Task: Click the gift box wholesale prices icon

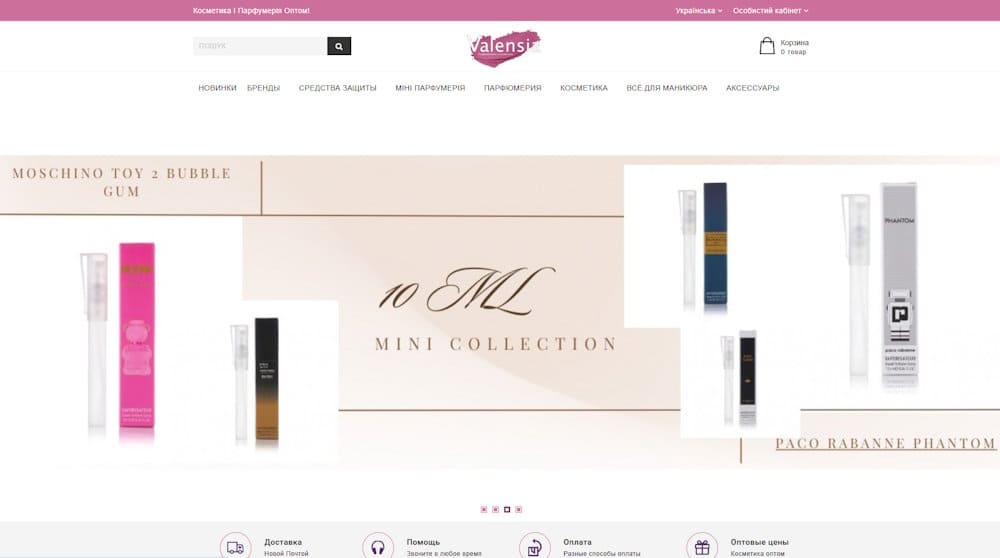Action: (702, 547)
